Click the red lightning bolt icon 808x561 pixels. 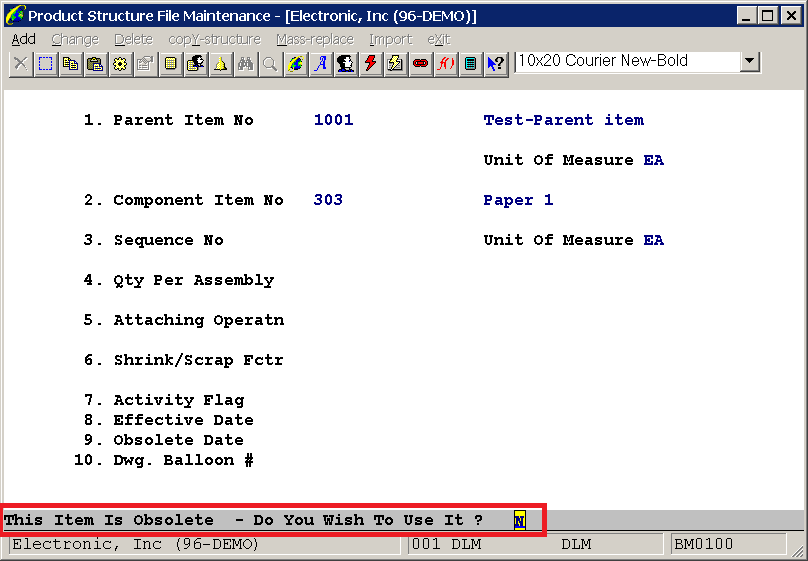370,63
